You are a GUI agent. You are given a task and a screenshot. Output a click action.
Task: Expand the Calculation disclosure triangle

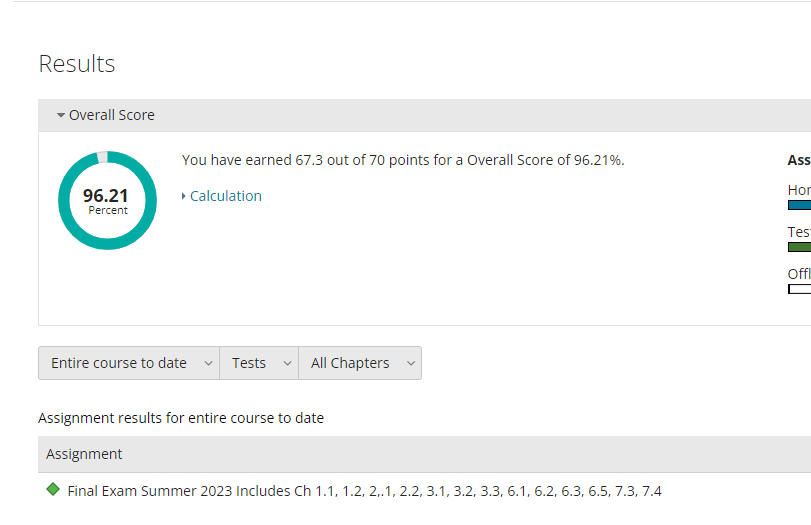coord(184,197)
